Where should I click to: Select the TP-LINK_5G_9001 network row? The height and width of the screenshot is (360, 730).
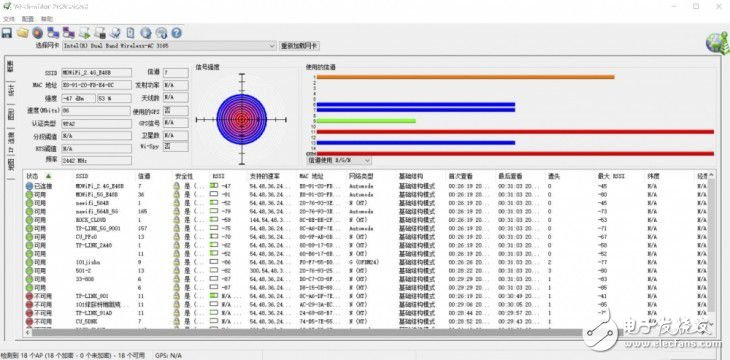(x=368, y=228)
